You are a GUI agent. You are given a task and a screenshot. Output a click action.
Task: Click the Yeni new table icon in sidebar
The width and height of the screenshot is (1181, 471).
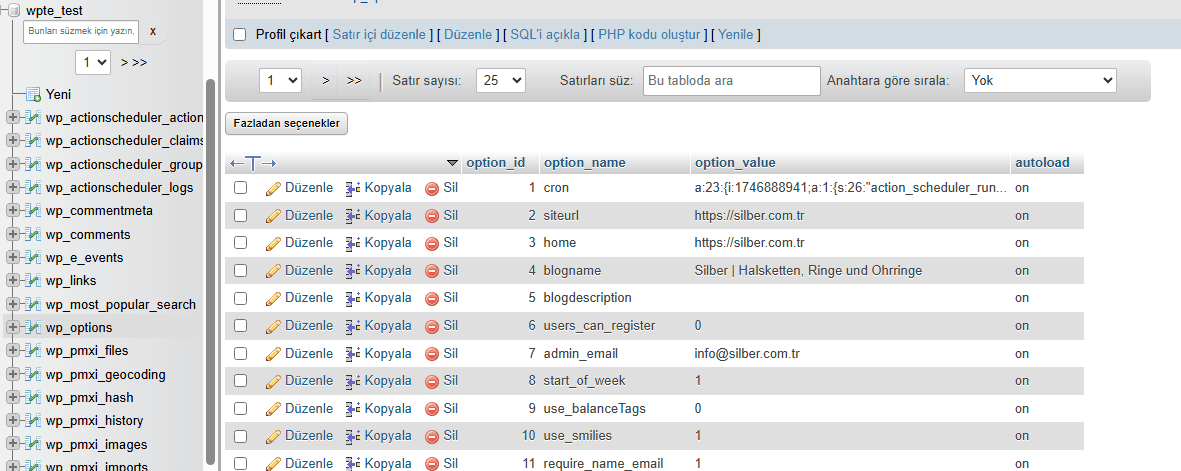pos(33,95)
